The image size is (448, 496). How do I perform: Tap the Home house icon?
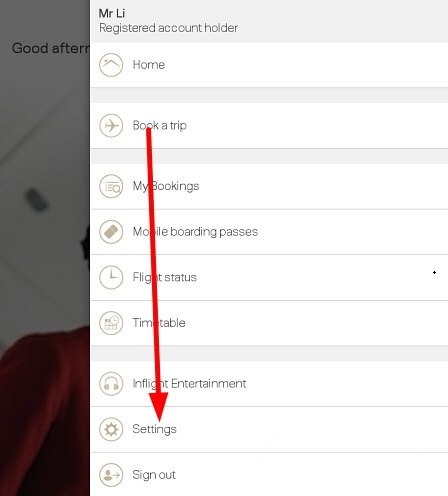(111, 65)
